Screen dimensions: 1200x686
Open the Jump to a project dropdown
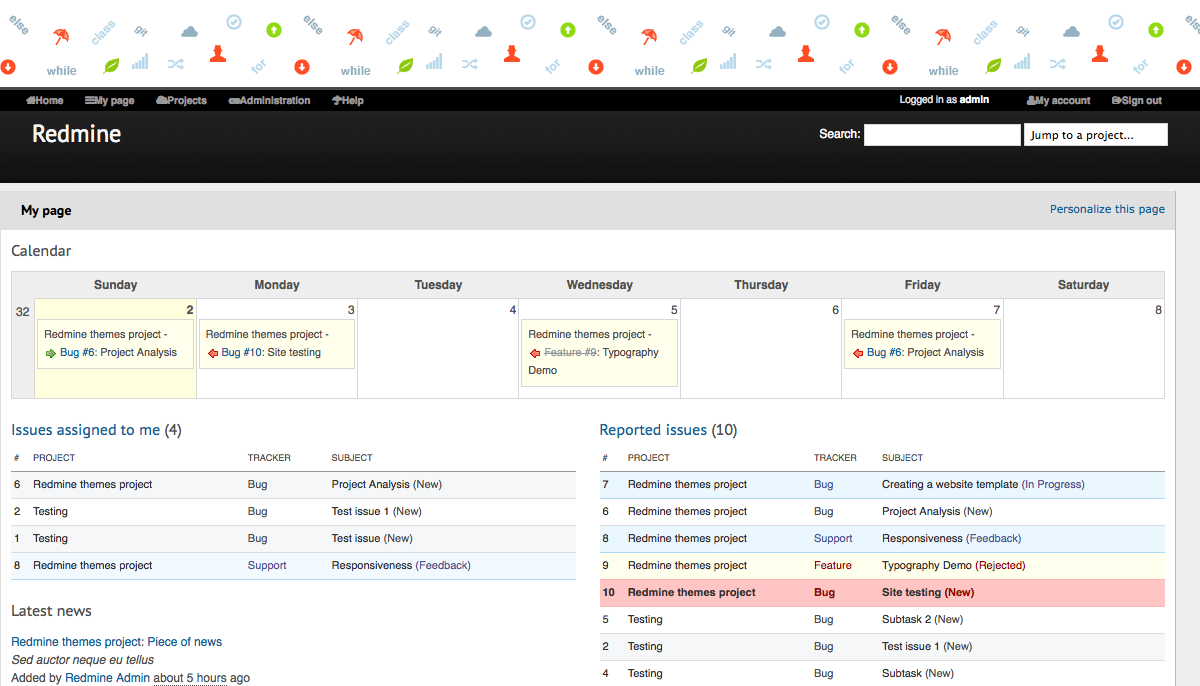click(x=1096, y=135)
